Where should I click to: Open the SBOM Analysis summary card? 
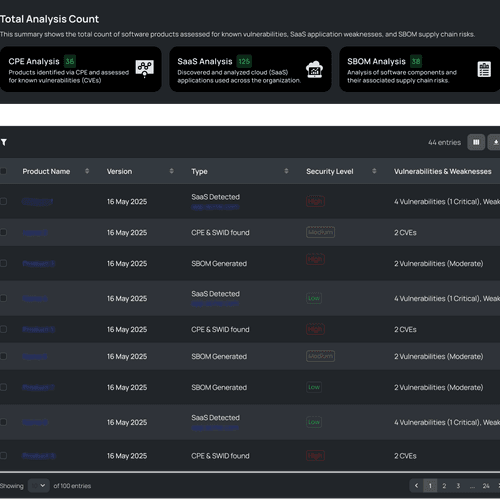[420, 69]
